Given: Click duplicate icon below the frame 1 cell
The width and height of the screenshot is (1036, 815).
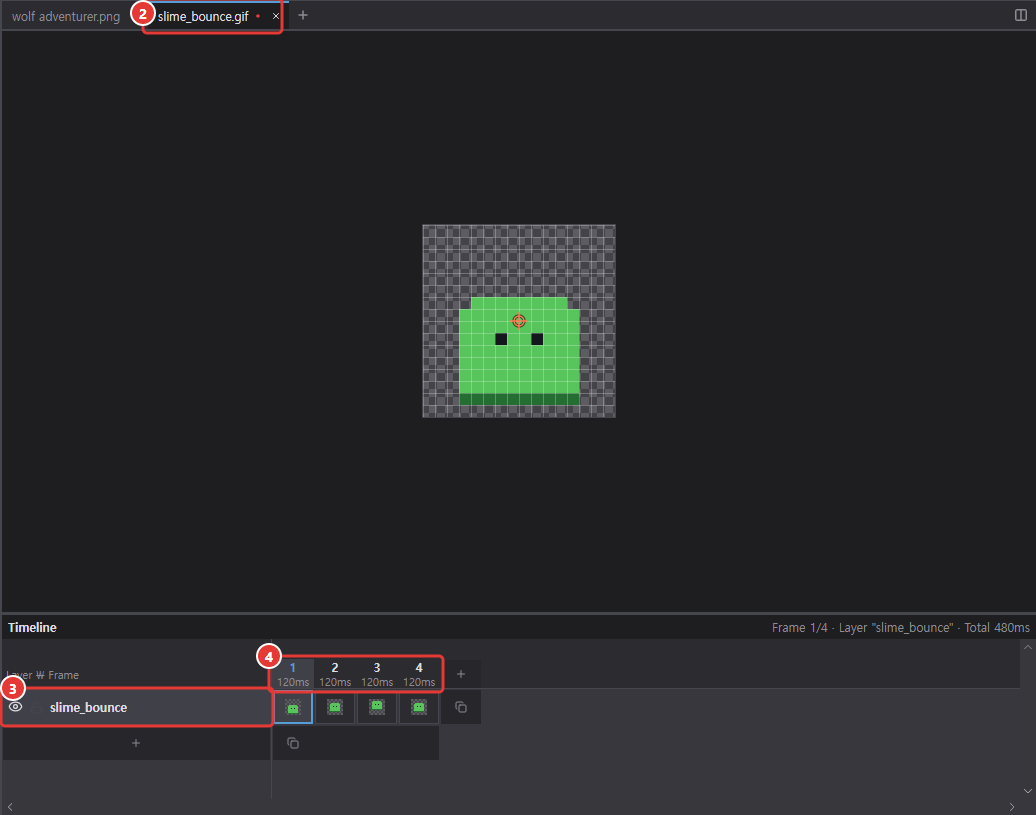Looking at the screenshot, I should click(x=293, y=743).
